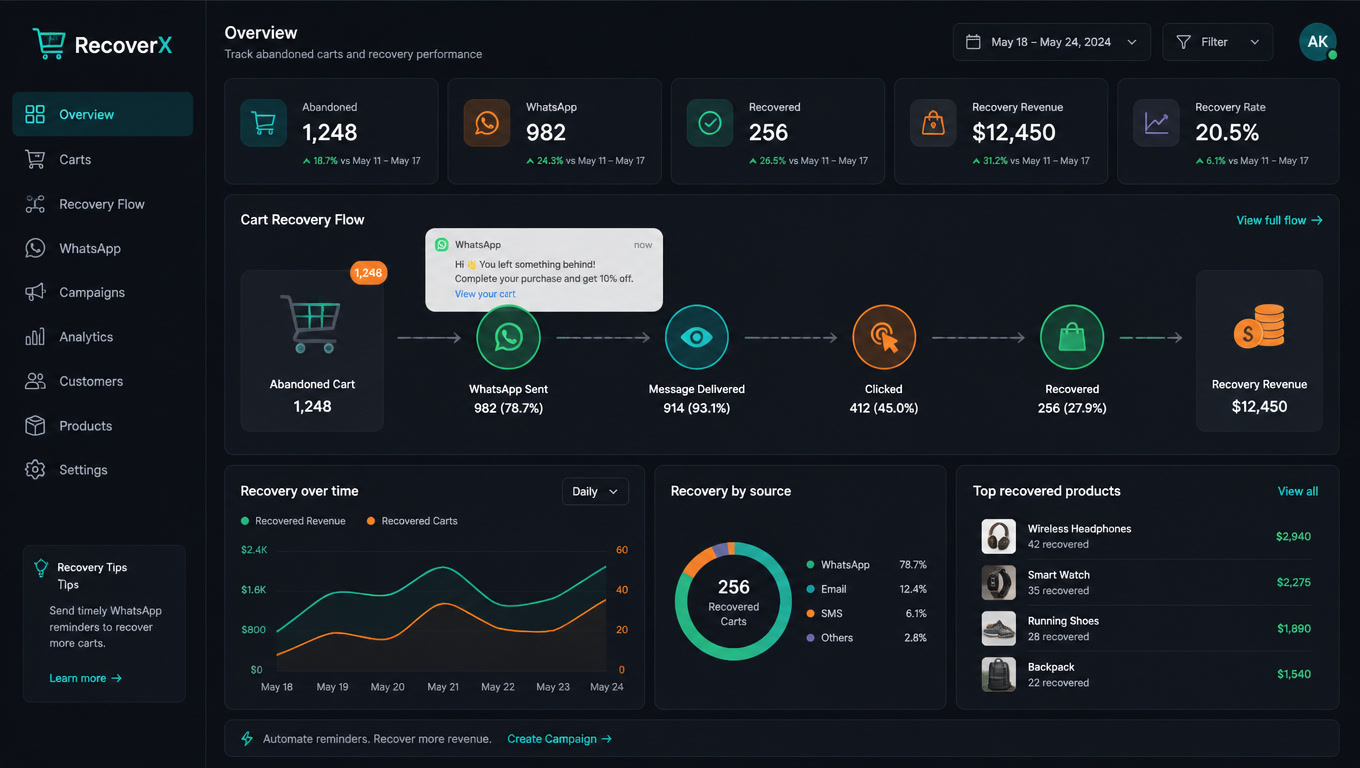This screenshot has height=768, width=1360.
Task: Click the Clicked cursor flow icon
Action: pos(884,337)
